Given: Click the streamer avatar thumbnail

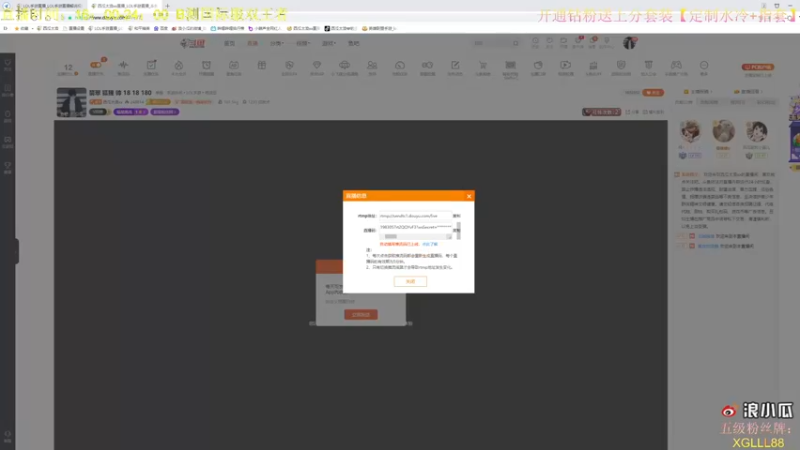Looking at the screenshot, I should 71,103.
